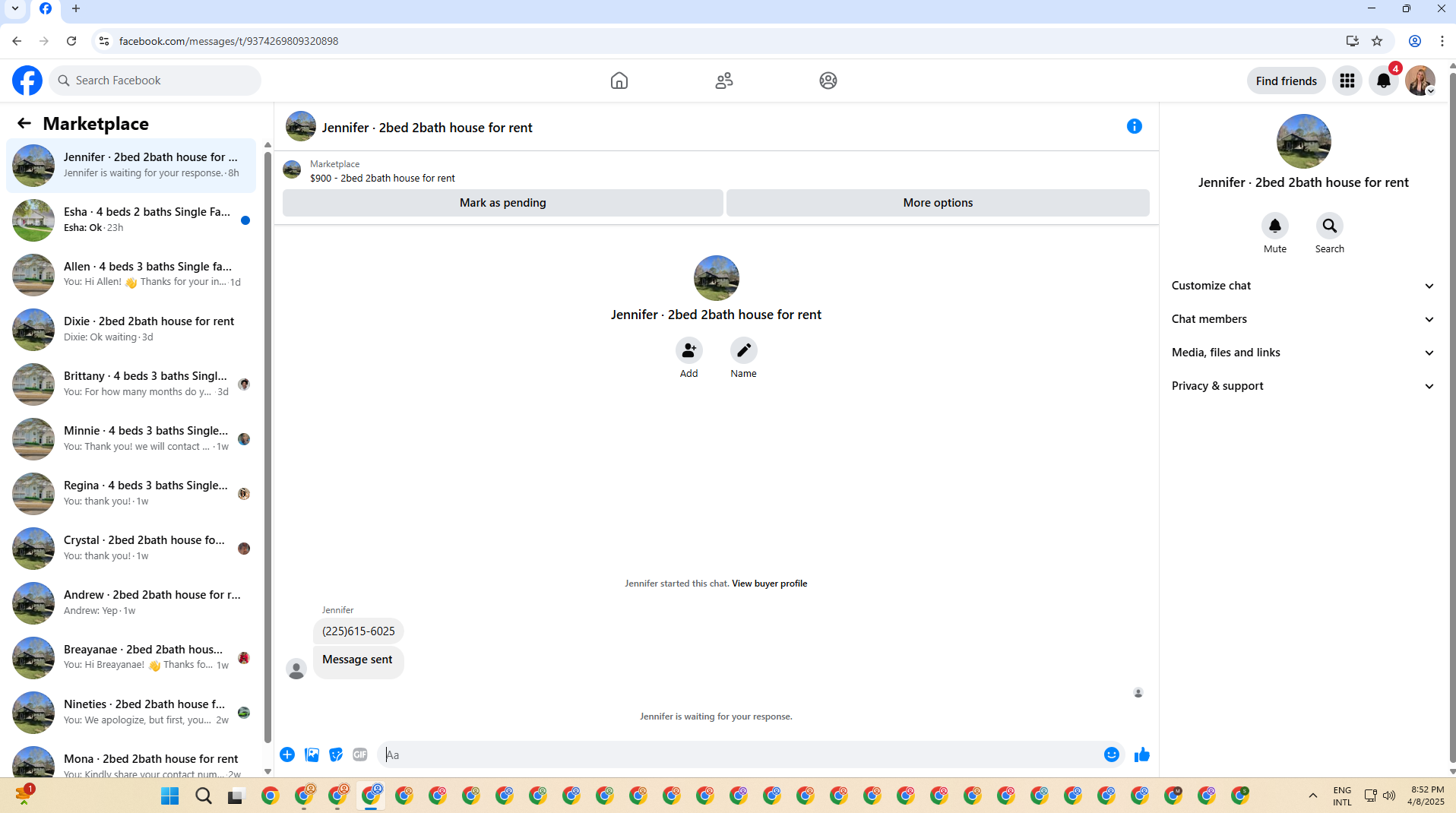Bookmark this page with the star icon
The width and height of the screenshot is (1456, 813).
coord(1377,41)
